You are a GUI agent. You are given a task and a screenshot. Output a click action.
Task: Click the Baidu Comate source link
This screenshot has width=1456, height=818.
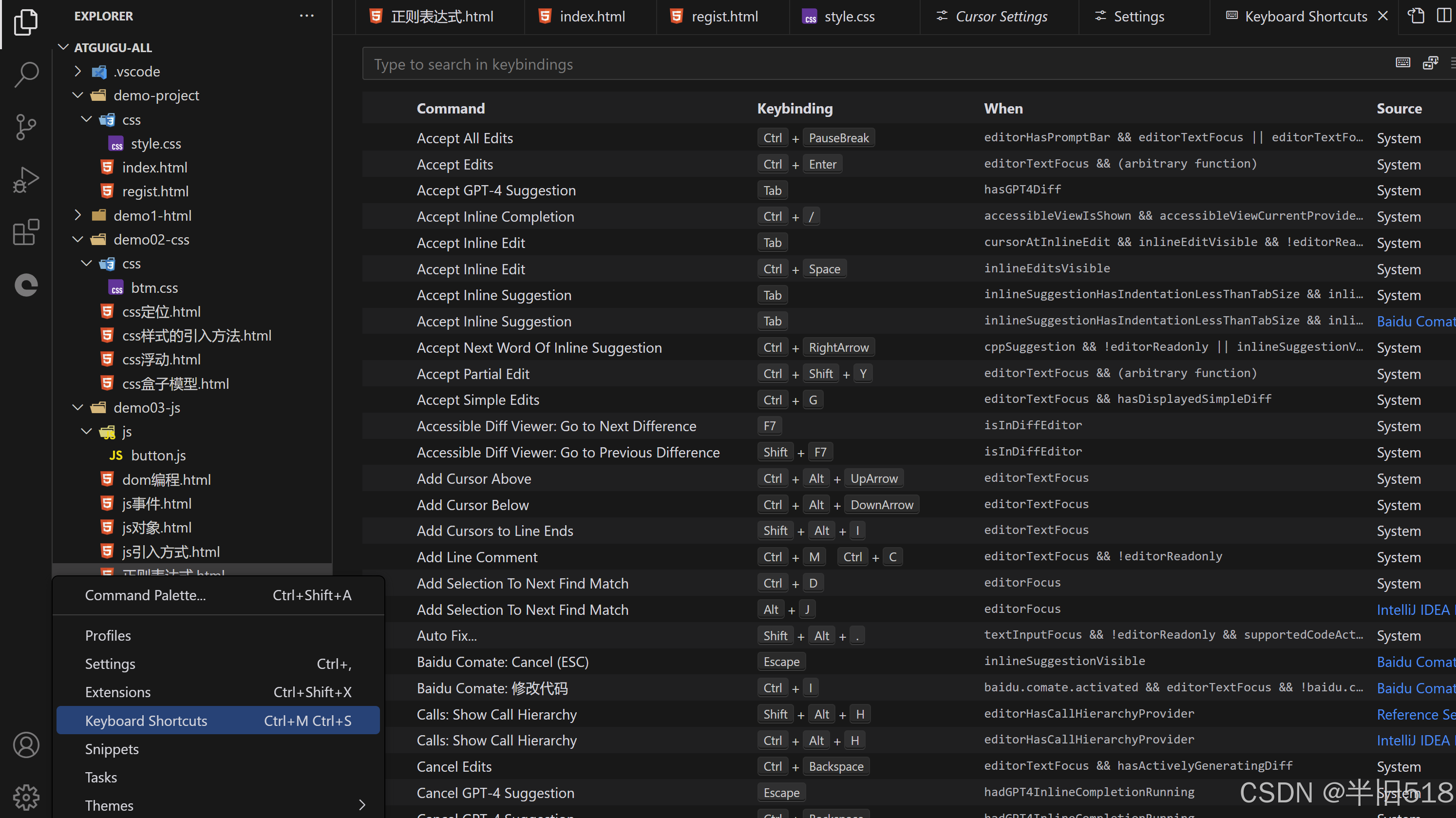point(1415,321)
